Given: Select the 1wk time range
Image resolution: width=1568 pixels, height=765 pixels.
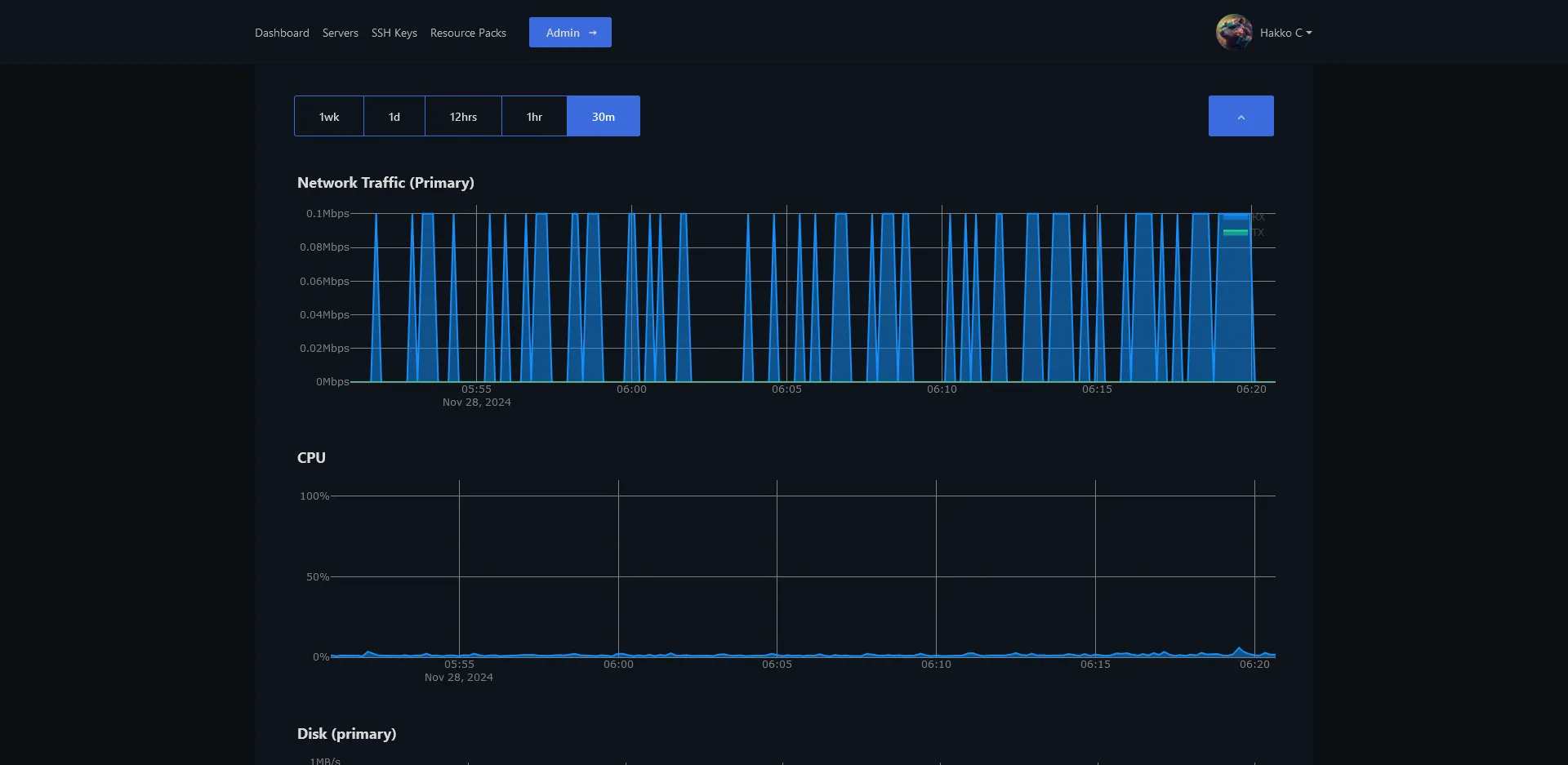Looking at the screenshot, I should click(x=329, y=117).
